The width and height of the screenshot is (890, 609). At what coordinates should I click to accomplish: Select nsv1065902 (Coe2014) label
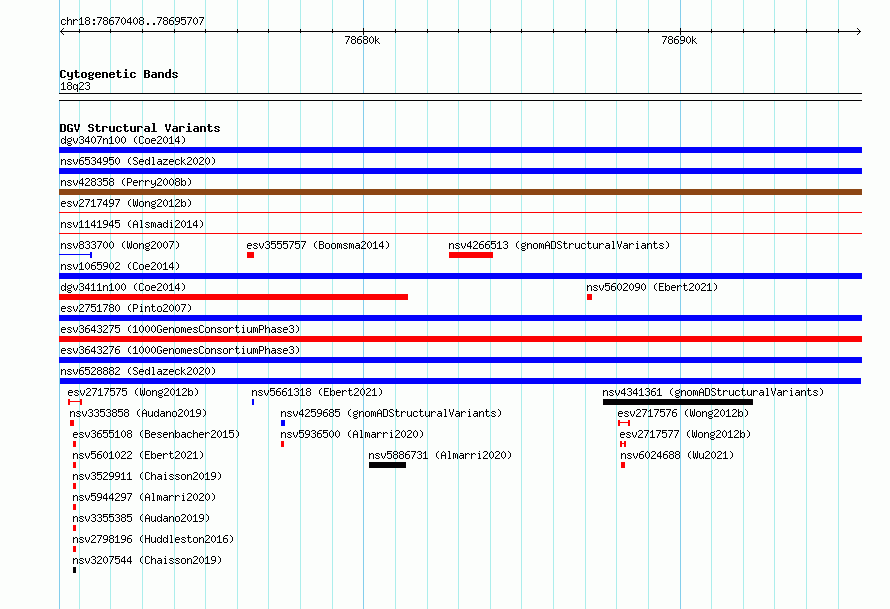pyautogui.click(x=120, y=266)
